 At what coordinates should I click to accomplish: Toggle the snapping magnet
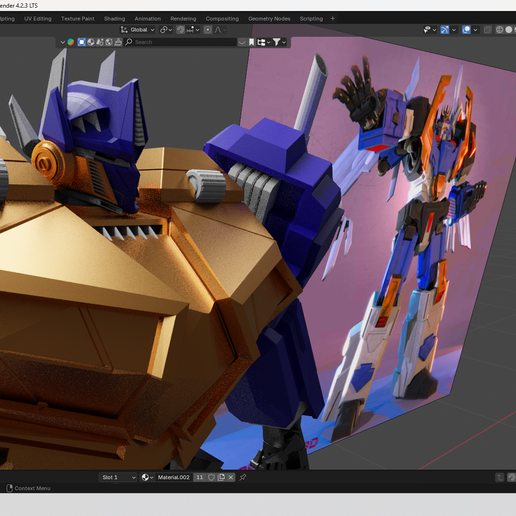180,30
